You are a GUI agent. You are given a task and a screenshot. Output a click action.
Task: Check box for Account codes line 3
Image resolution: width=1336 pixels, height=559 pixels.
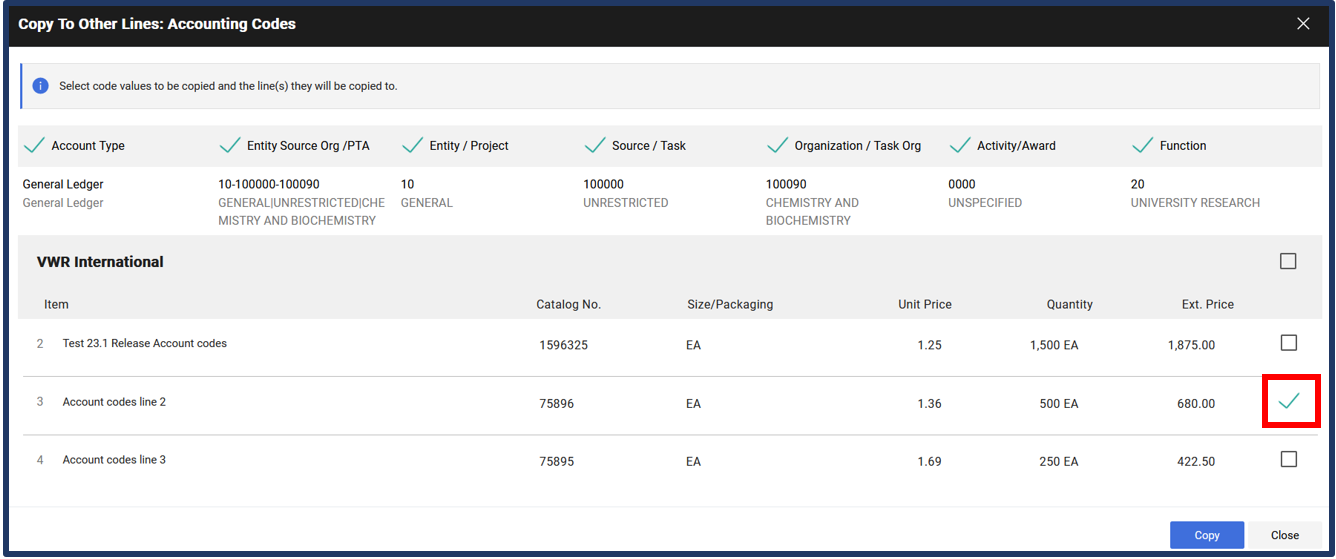[1288, 459]
